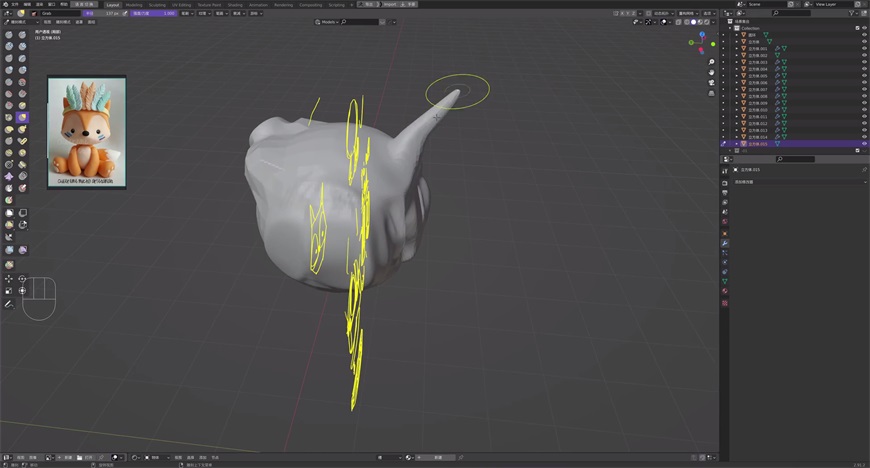870x468 pixels.
Task: Expand the 立方体.014 outliner row
Action: pyautogui.click(x=737, y=137)
